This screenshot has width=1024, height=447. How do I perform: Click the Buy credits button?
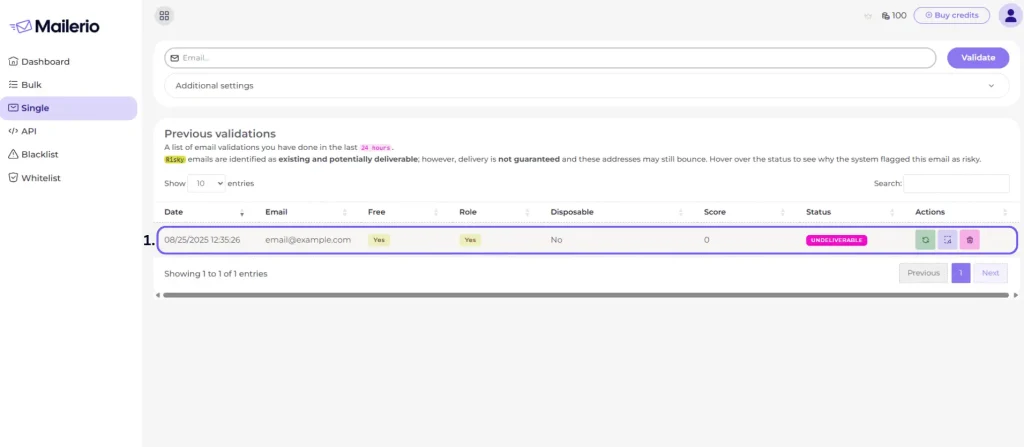click(x=951, y=15)
